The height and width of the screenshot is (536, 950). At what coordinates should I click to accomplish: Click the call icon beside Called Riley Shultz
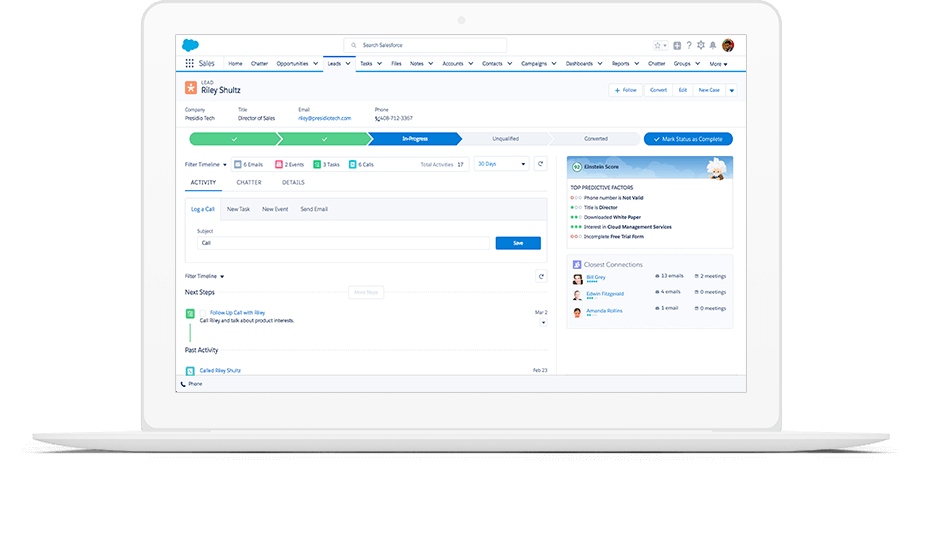click(x=190, y=371)
